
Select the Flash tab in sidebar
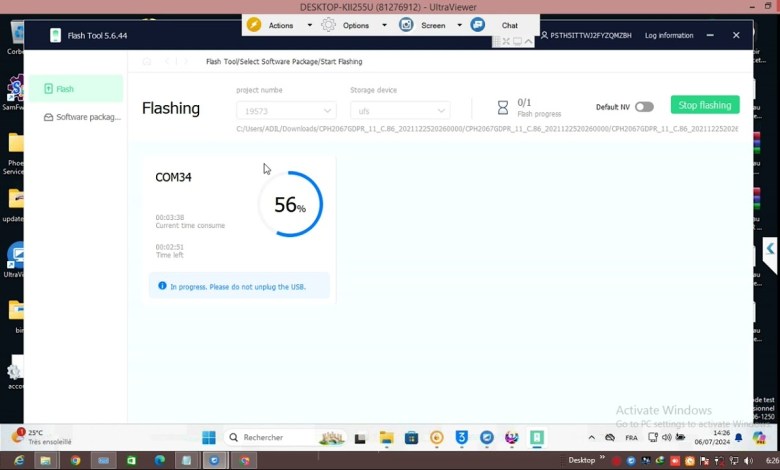tap(75, 89)
